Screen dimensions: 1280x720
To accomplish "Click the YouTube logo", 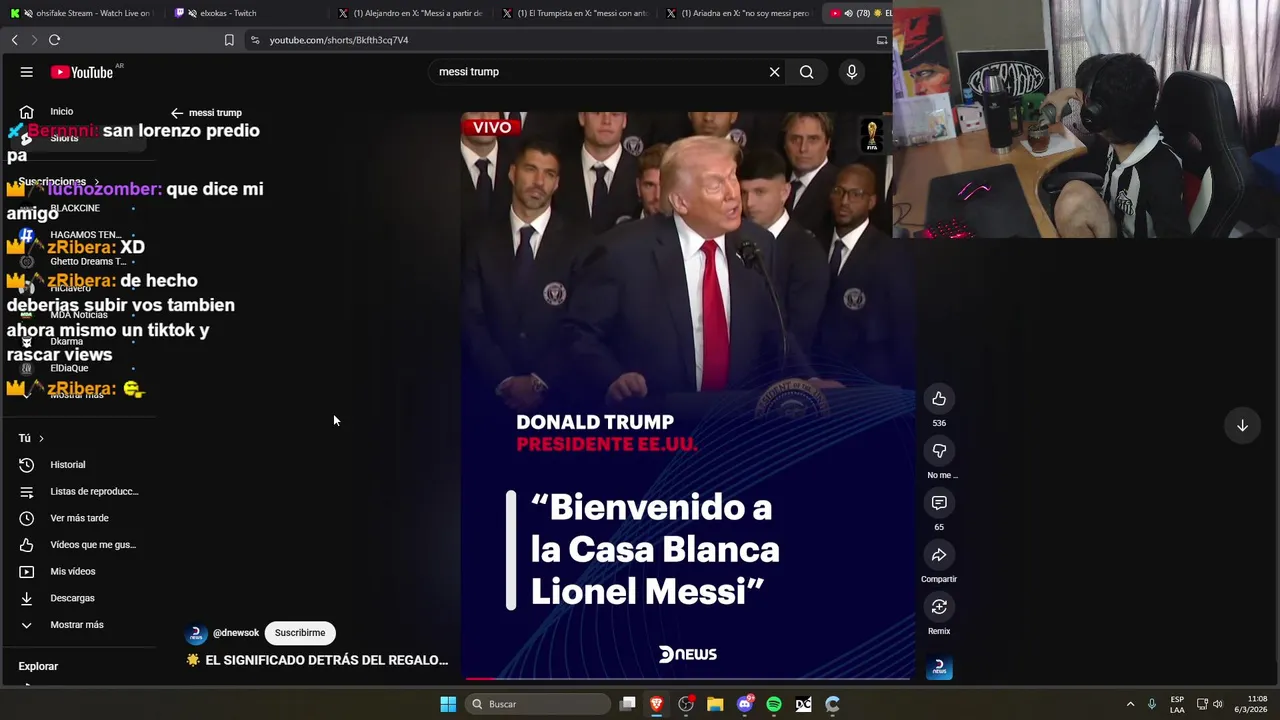I will pos(82,72).
